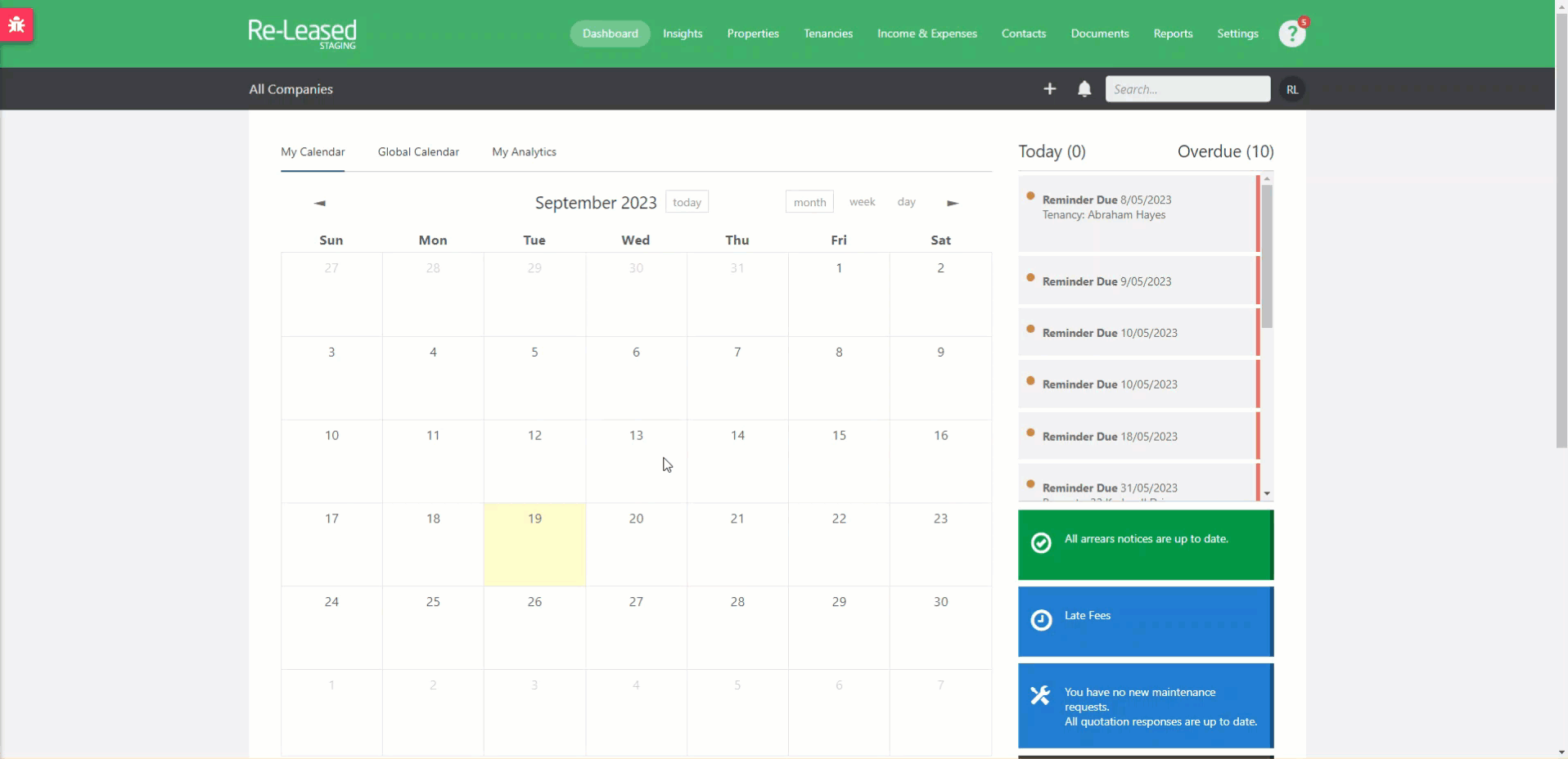
Task: Select the September 30 day cell
Action: point(940,627)
